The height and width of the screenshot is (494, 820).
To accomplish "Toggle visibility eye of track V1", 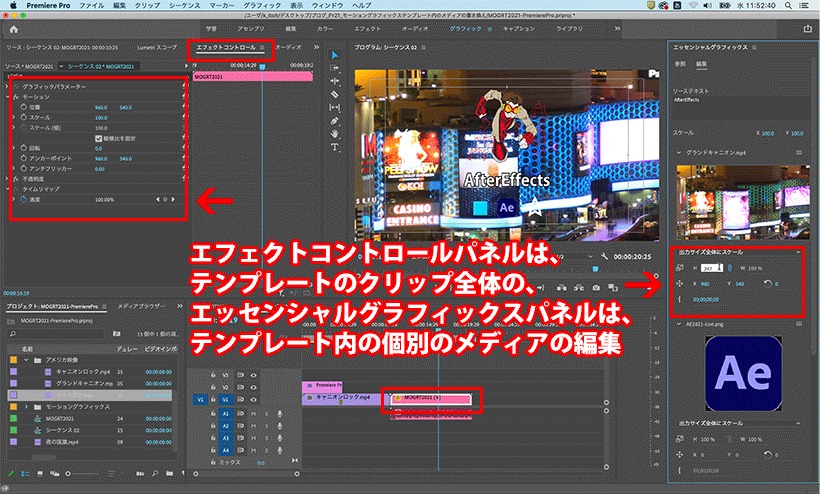I will [x=253, y=399].
